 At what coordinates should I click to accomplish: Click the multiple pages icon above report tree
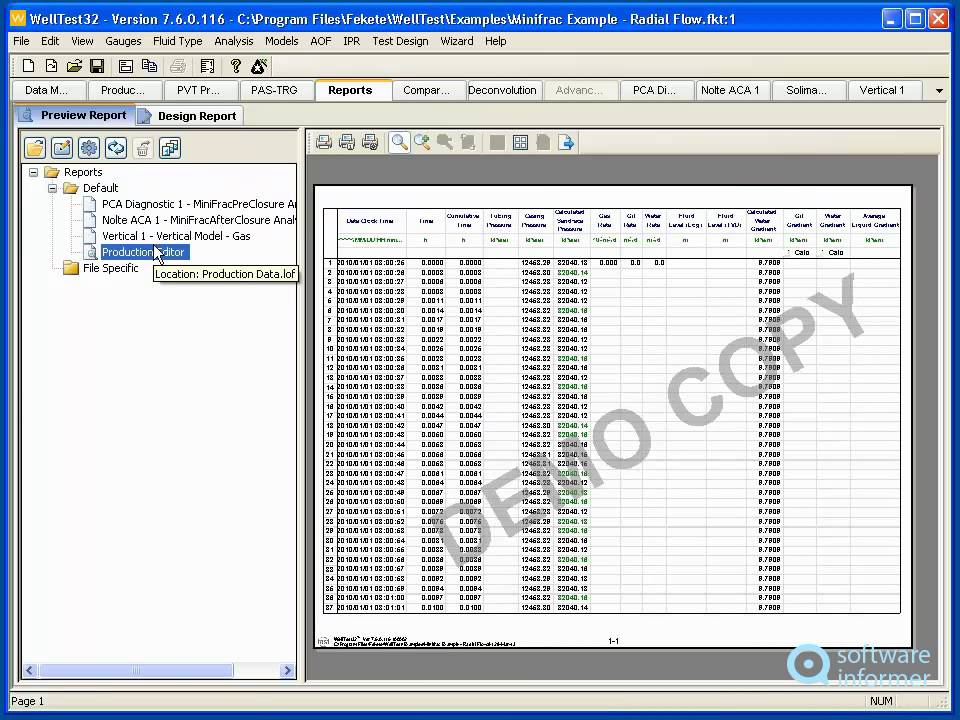pyautogui.click(x=170, y=148)
